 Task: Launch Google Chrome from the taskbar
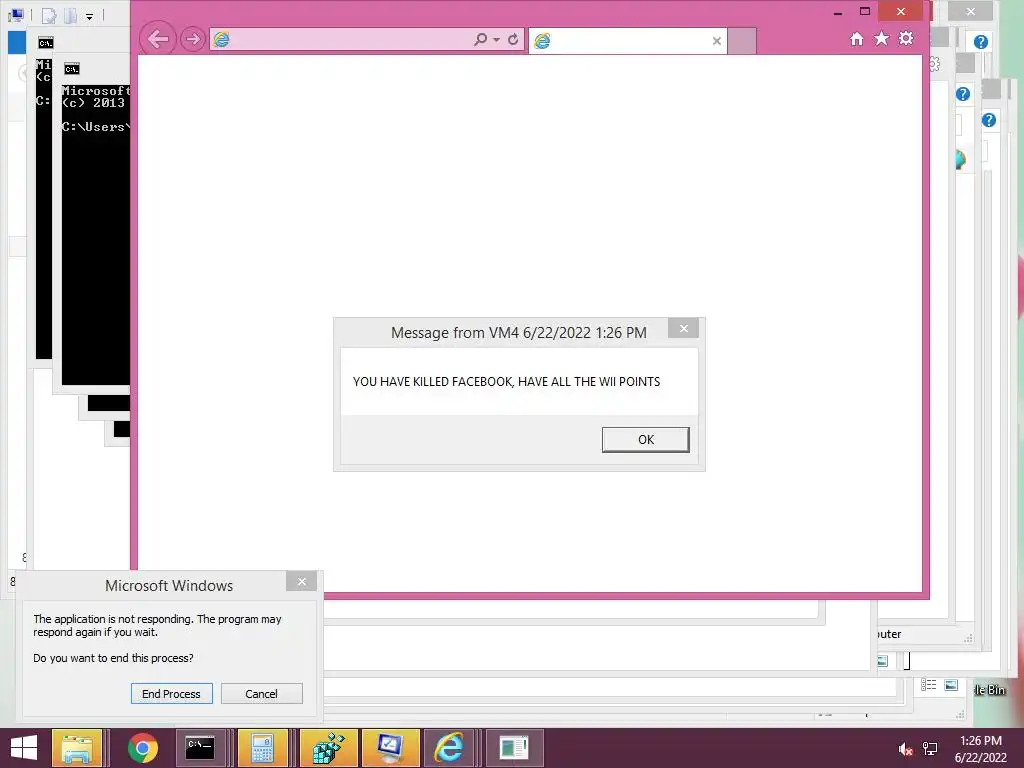coord(142,748)
